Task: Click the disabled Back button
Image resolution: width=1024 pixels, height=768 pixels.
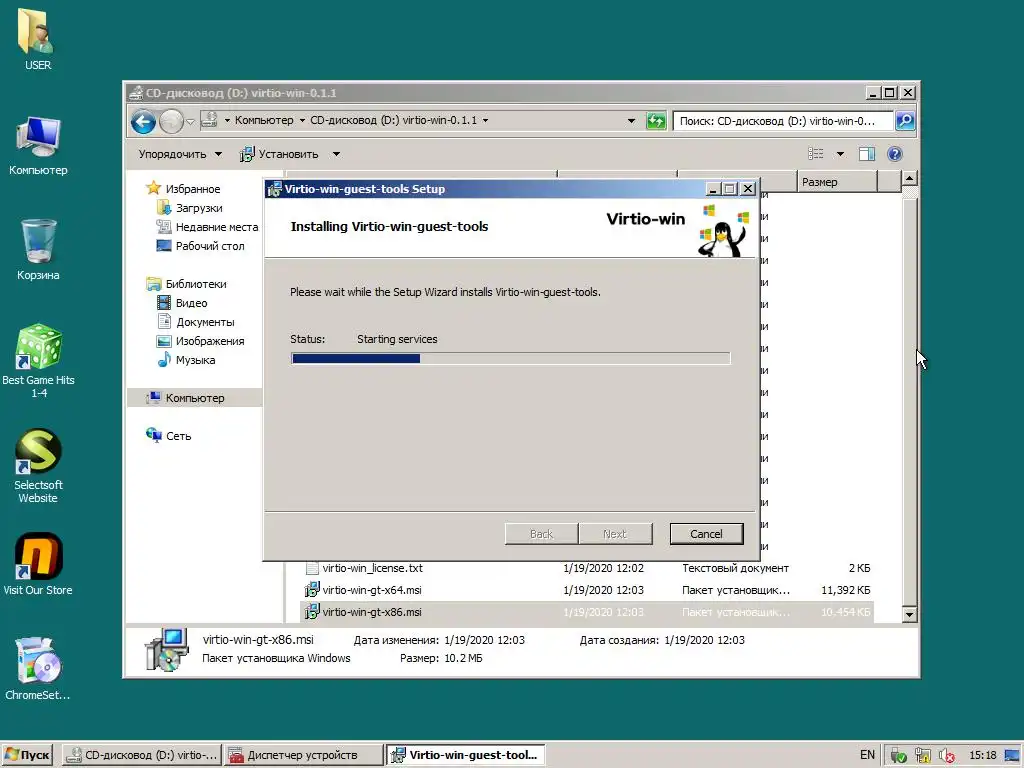Action: click(541, 534)
